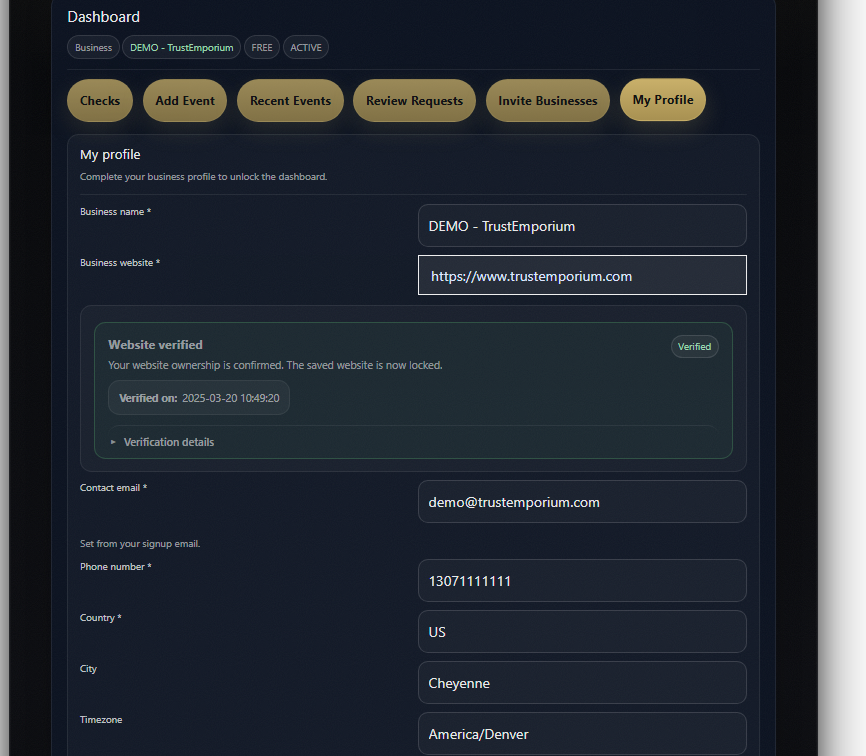The image size is (866, 756).
Task: Click the green Verified badge
Action: (695, 347)
